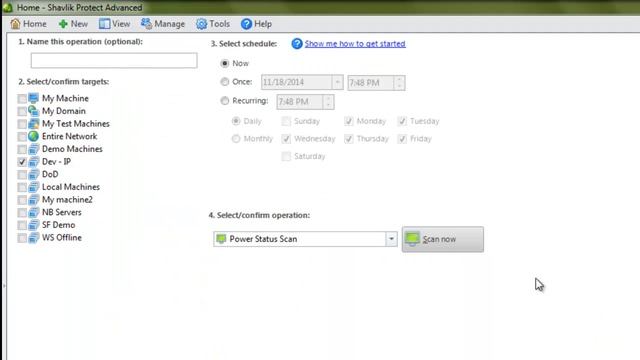
Task: Open the Once date picker dropdown
Action: [337, 82]
